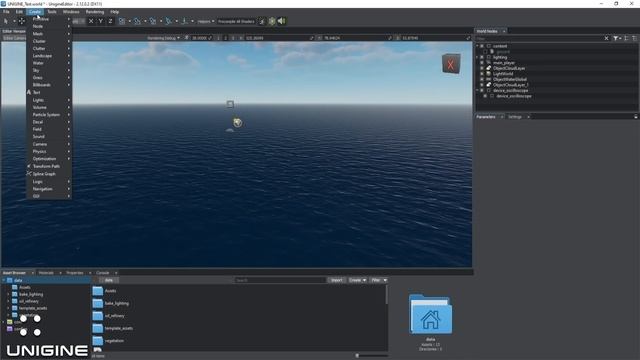Open the Windows menu
The width and height of the screenshot is (640, 360).
pyautogui.click(x=71, y=12)
